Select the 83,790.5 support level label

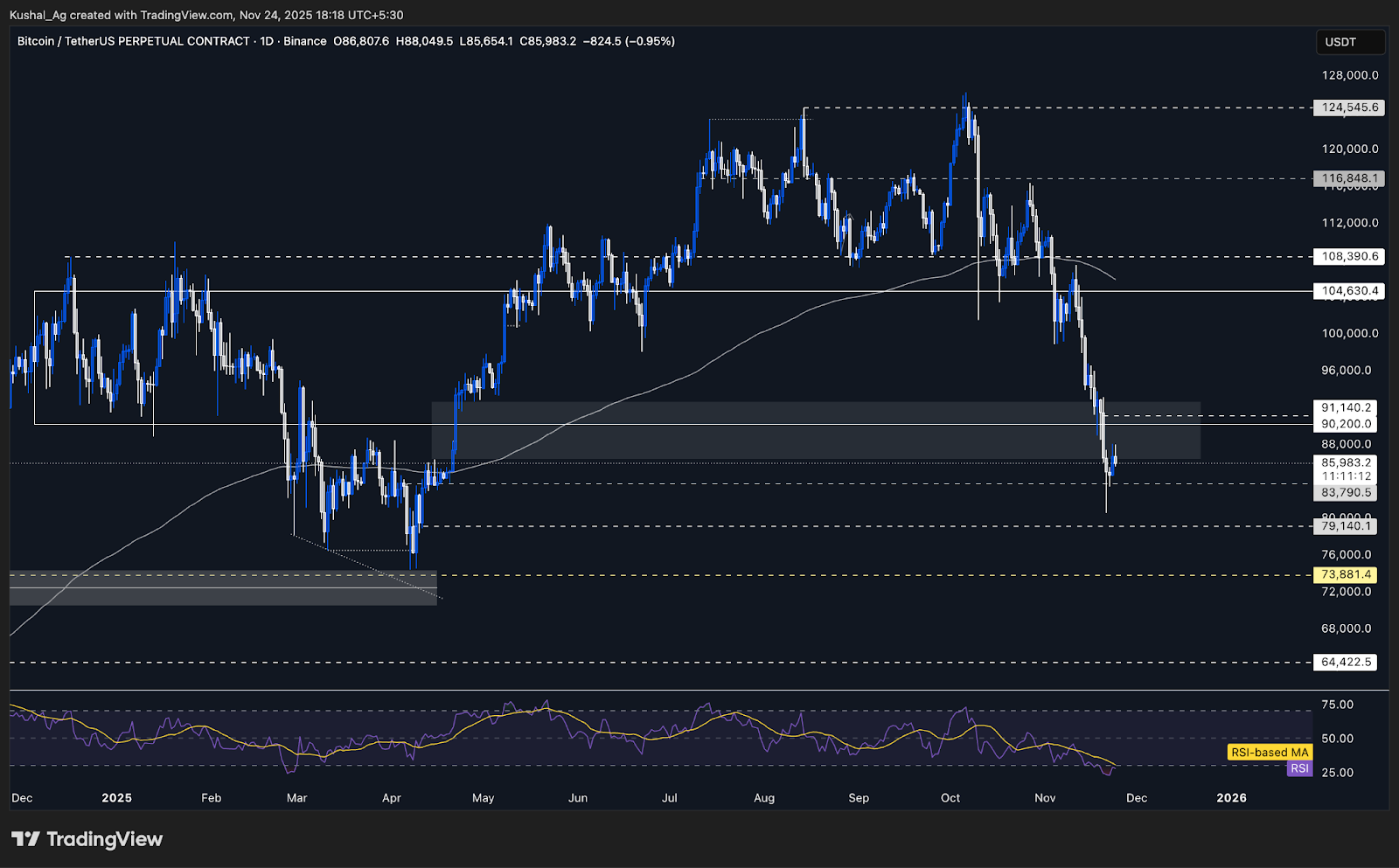1346,493
